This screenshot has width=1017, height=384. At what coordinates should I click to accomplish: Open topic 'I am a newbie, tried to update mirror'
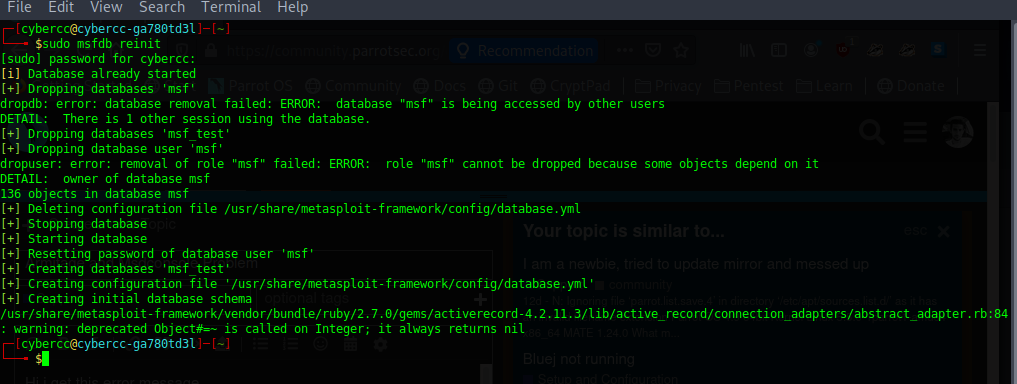(x=695, y=264)
